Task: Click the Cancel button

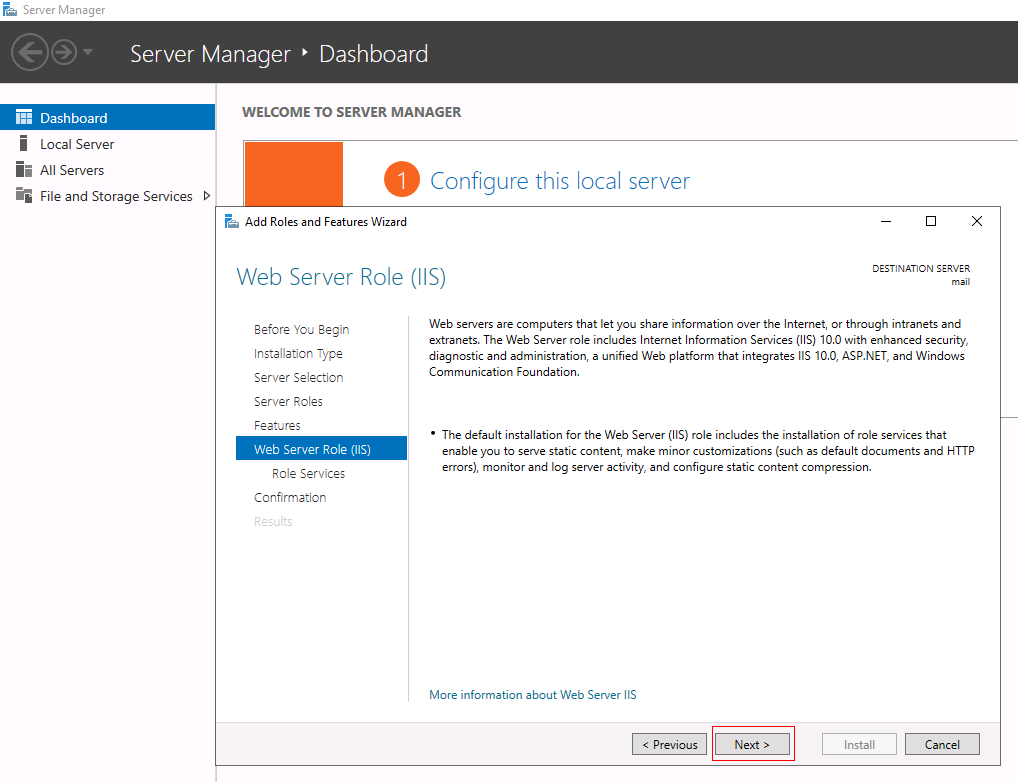Action: click(942, 744)
